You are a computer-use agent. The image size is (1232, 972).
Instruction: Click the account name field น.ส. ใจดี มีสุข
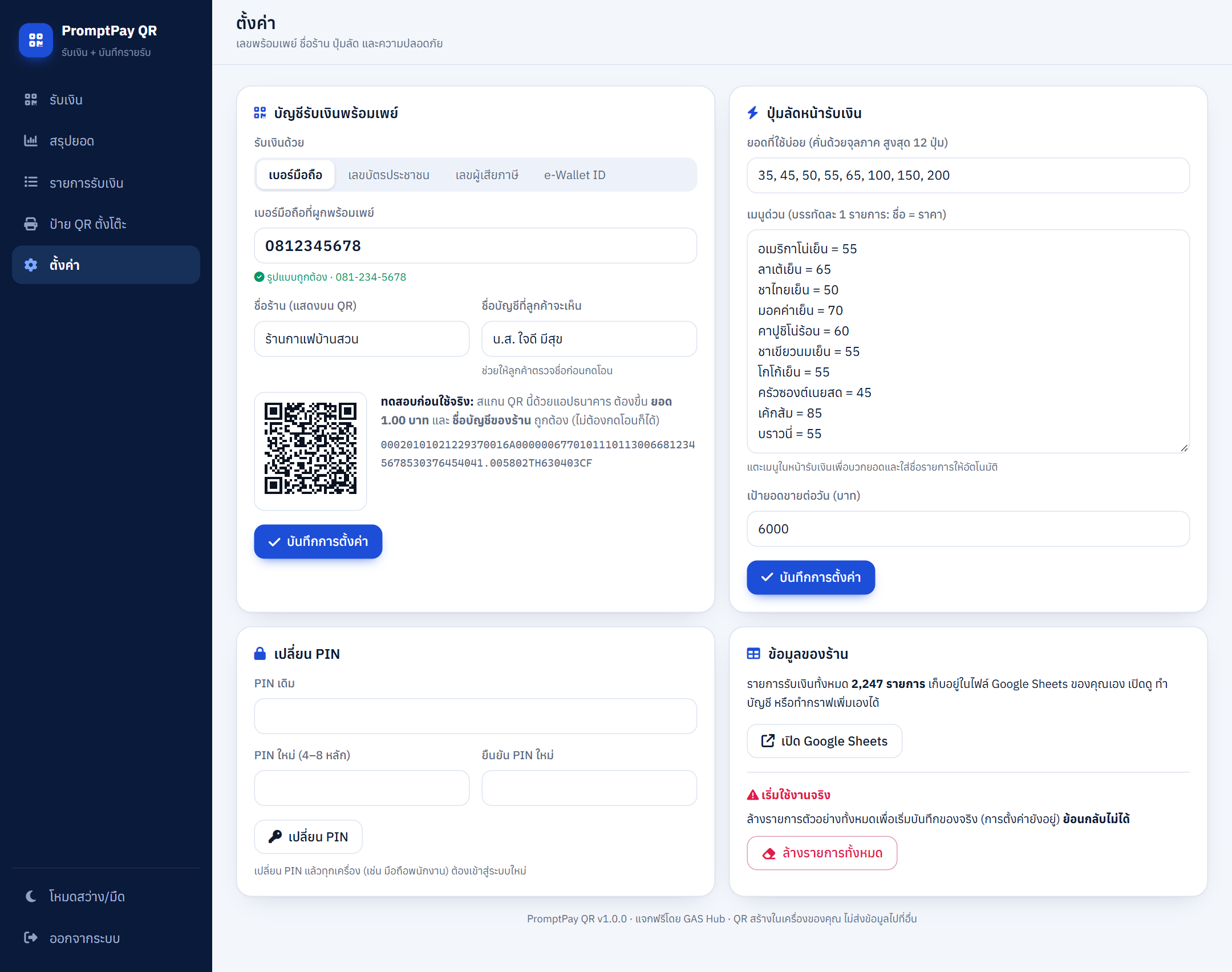[589, 339]
